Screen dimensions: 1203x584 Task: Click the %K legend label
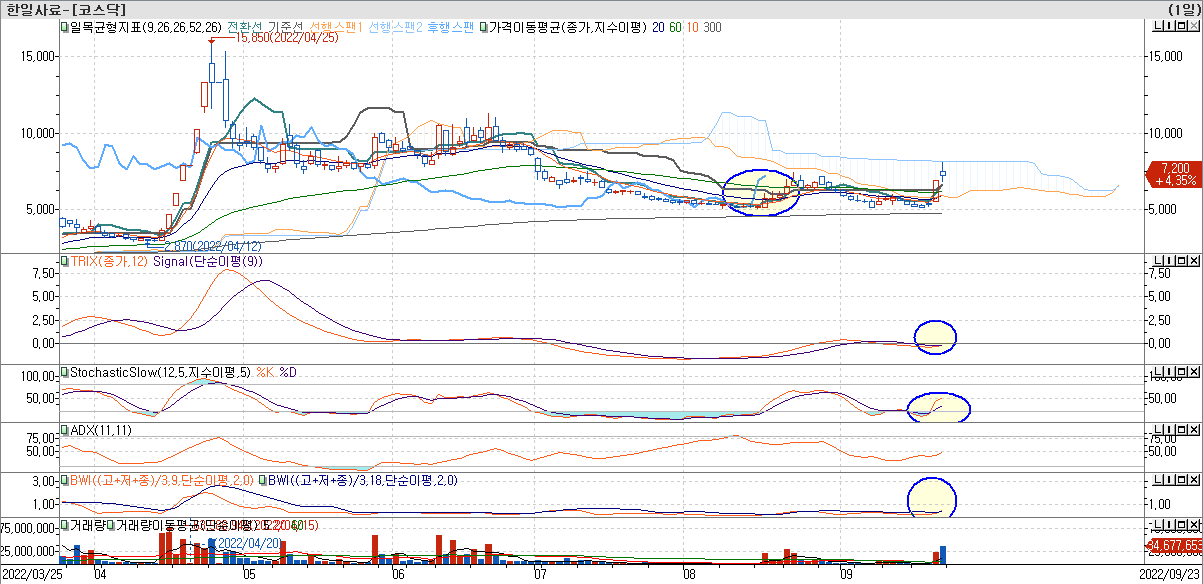click(x=265, y=372)
